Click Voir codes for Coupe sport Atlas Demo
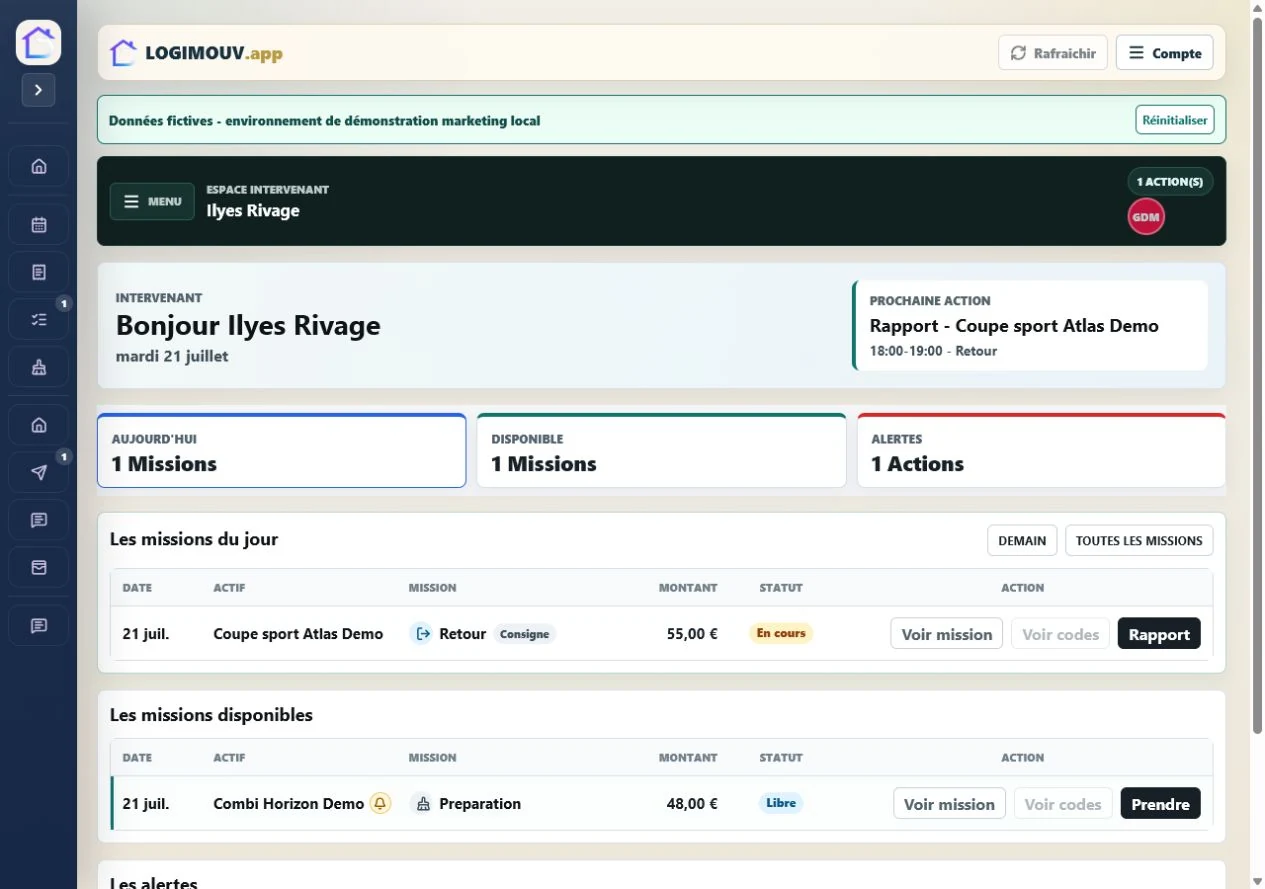The height and width of the screenshot is (889, 1265). point(1060,634)
